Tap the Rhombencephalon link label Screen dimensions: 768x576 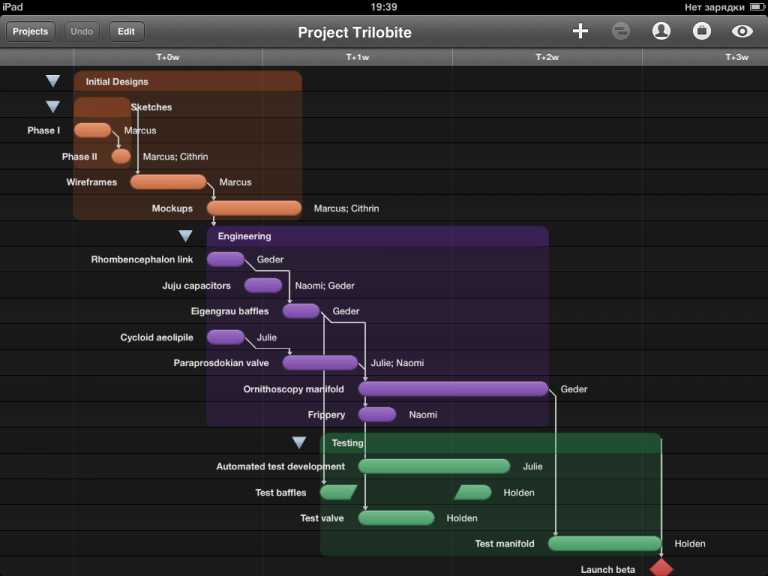(x=142, y=259)
